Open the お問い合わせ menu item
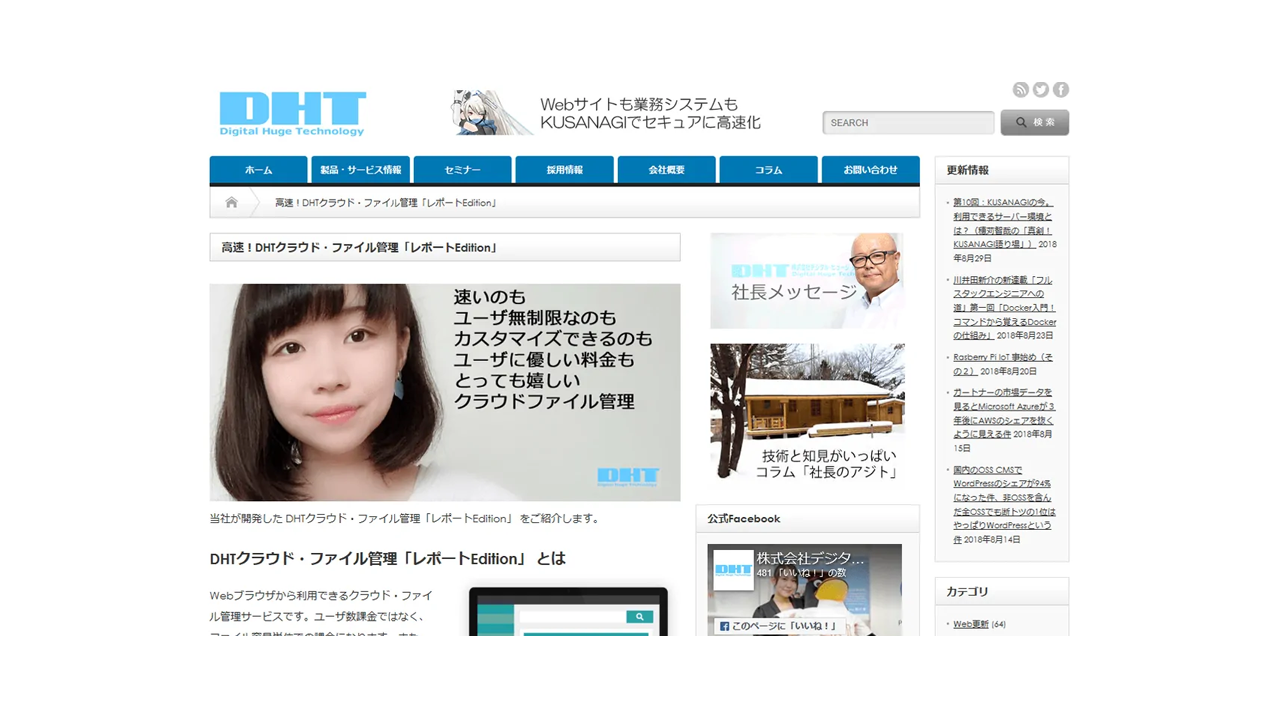The image size is (1280, 720). click(871, 170)
